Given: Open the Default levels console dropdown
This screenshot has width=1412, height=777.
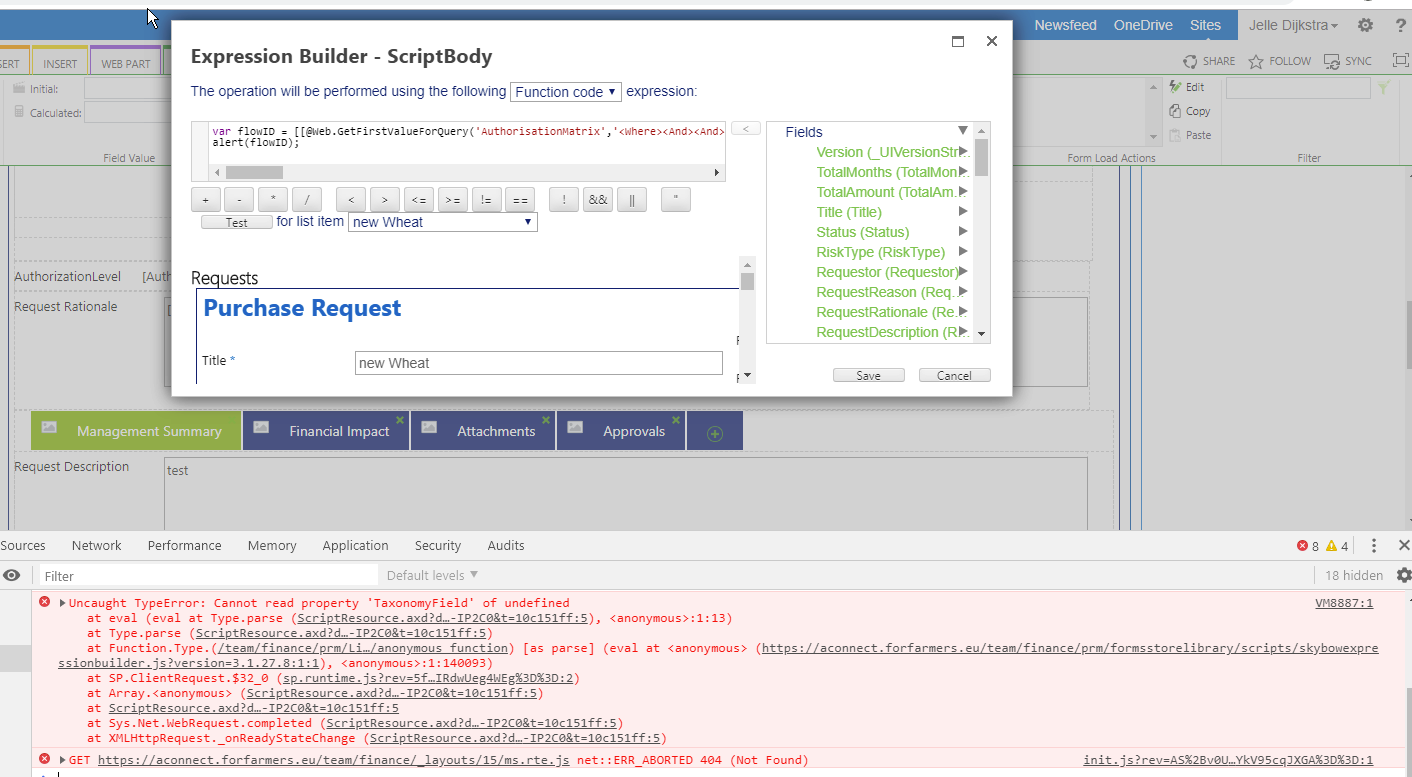Looking at the screenshot, I should 432,575.
